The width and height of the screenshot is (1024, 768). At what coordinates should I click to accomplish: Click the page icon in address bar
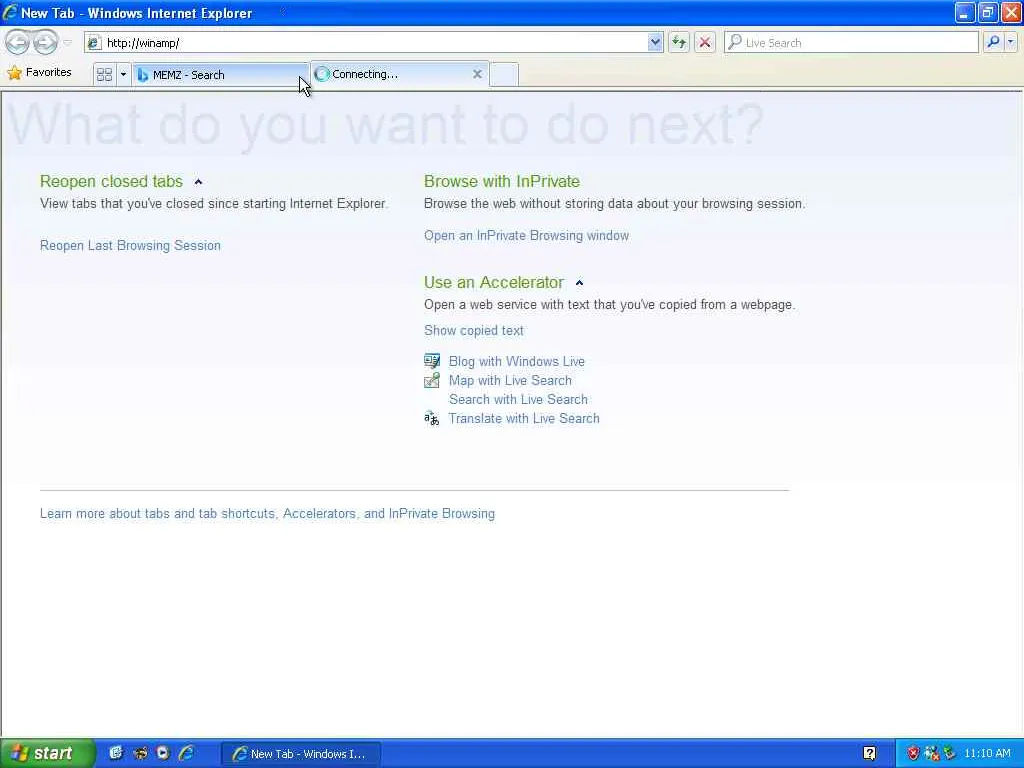coord(94,43)
